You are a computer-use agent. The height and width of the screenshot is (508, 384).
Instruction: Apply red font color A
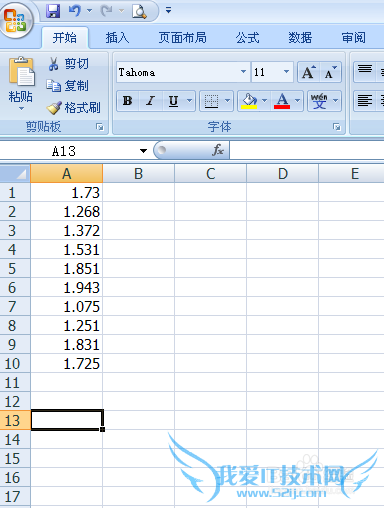tap(282, 101)
